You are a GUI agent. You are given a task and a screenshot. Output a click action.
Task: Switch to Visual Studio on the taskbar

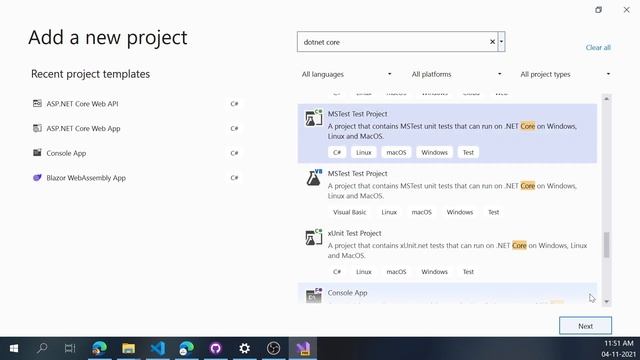tap(303, 348)
